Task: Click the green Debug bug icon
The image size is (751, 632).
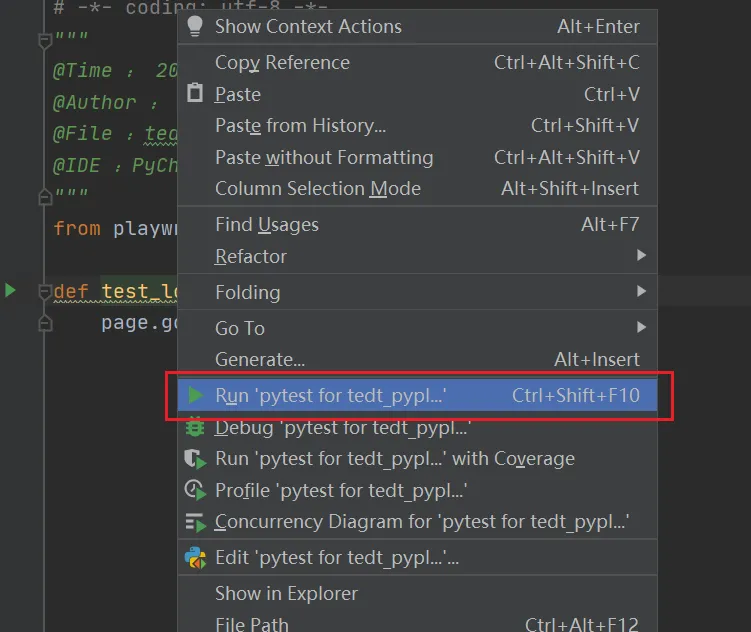Action: coord(195,426)
